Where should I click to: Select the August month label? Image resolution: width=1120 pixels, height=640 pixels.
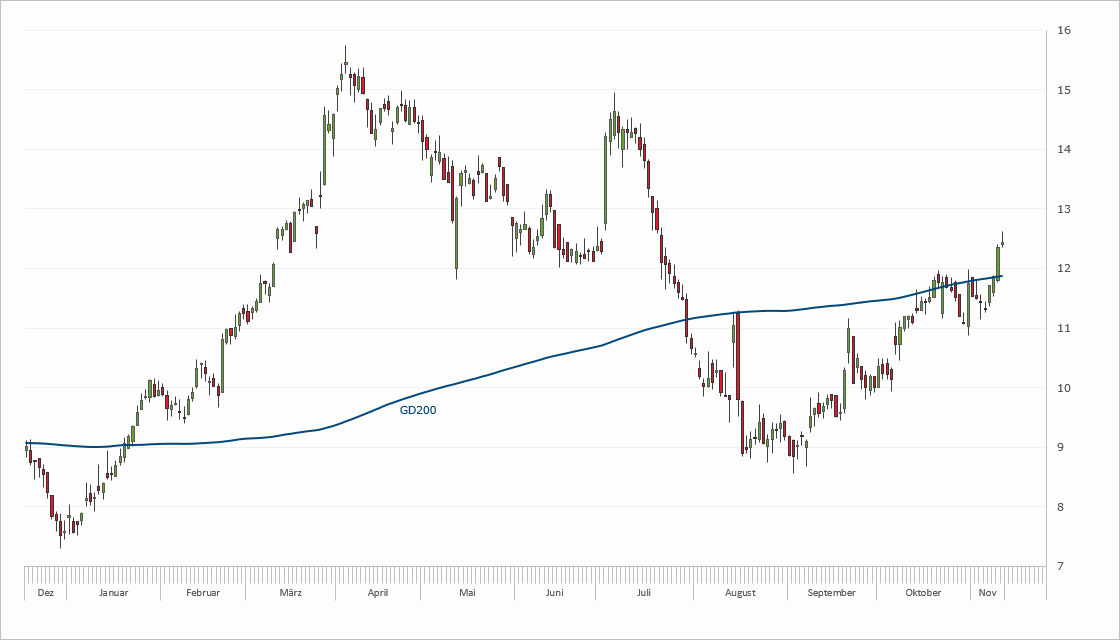tap(740, 593)
